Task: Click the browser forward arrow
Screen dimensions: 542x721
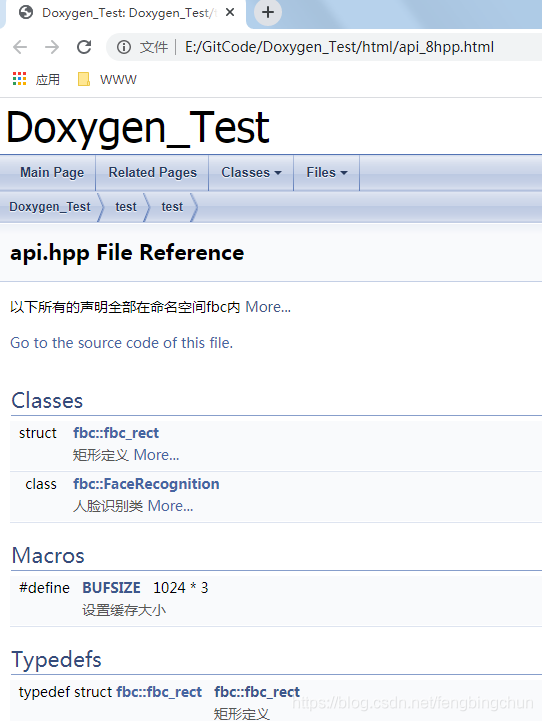Action: pos(52,47)
